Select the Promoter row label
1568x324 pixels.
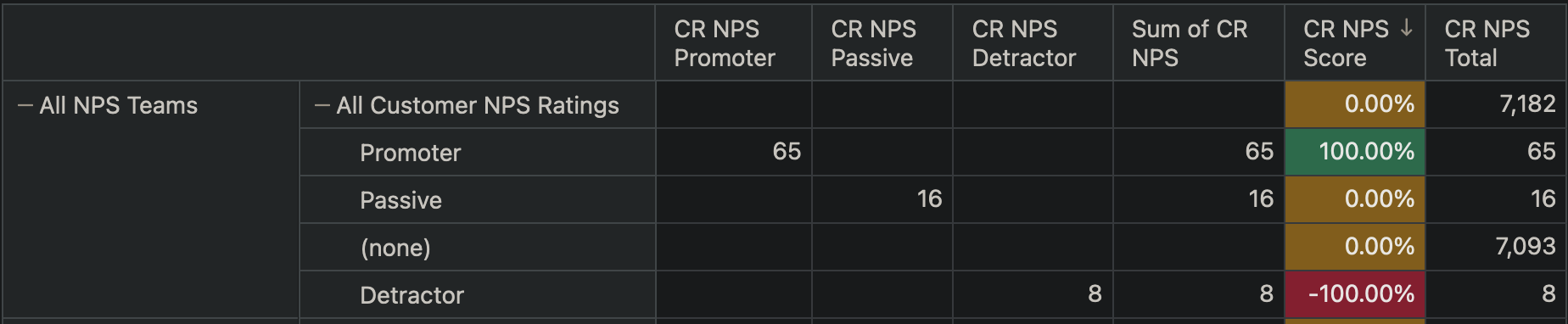pyautogui.click(x=411, y=153)
